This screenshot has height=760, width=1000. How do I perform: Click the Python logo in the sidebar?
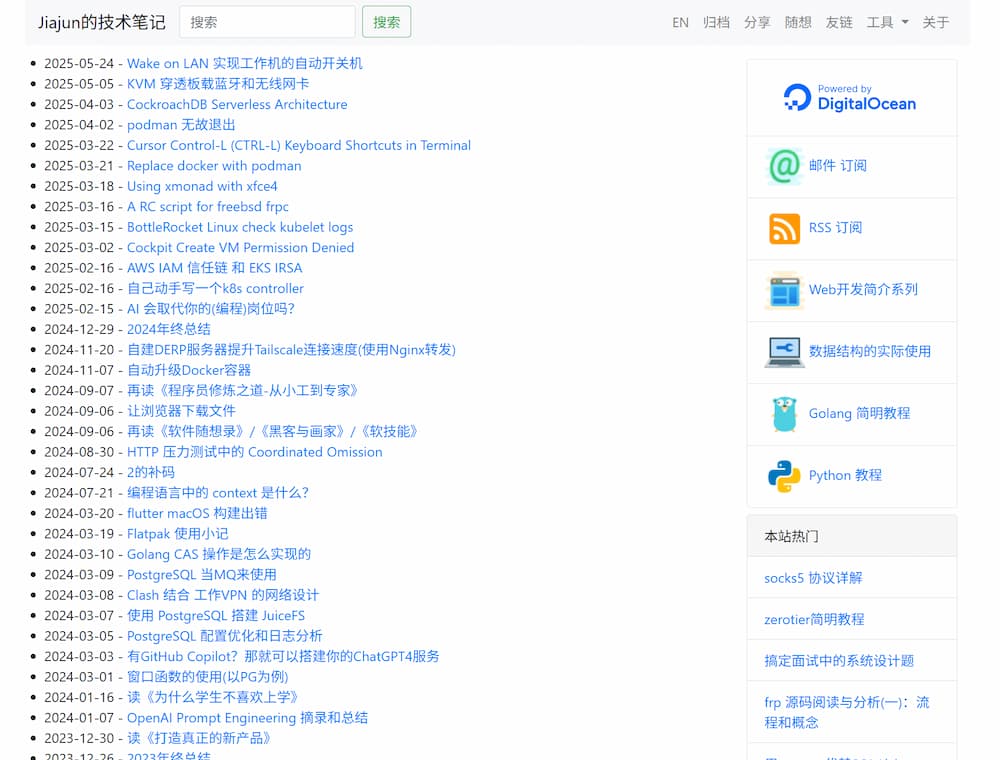[785, 475]
